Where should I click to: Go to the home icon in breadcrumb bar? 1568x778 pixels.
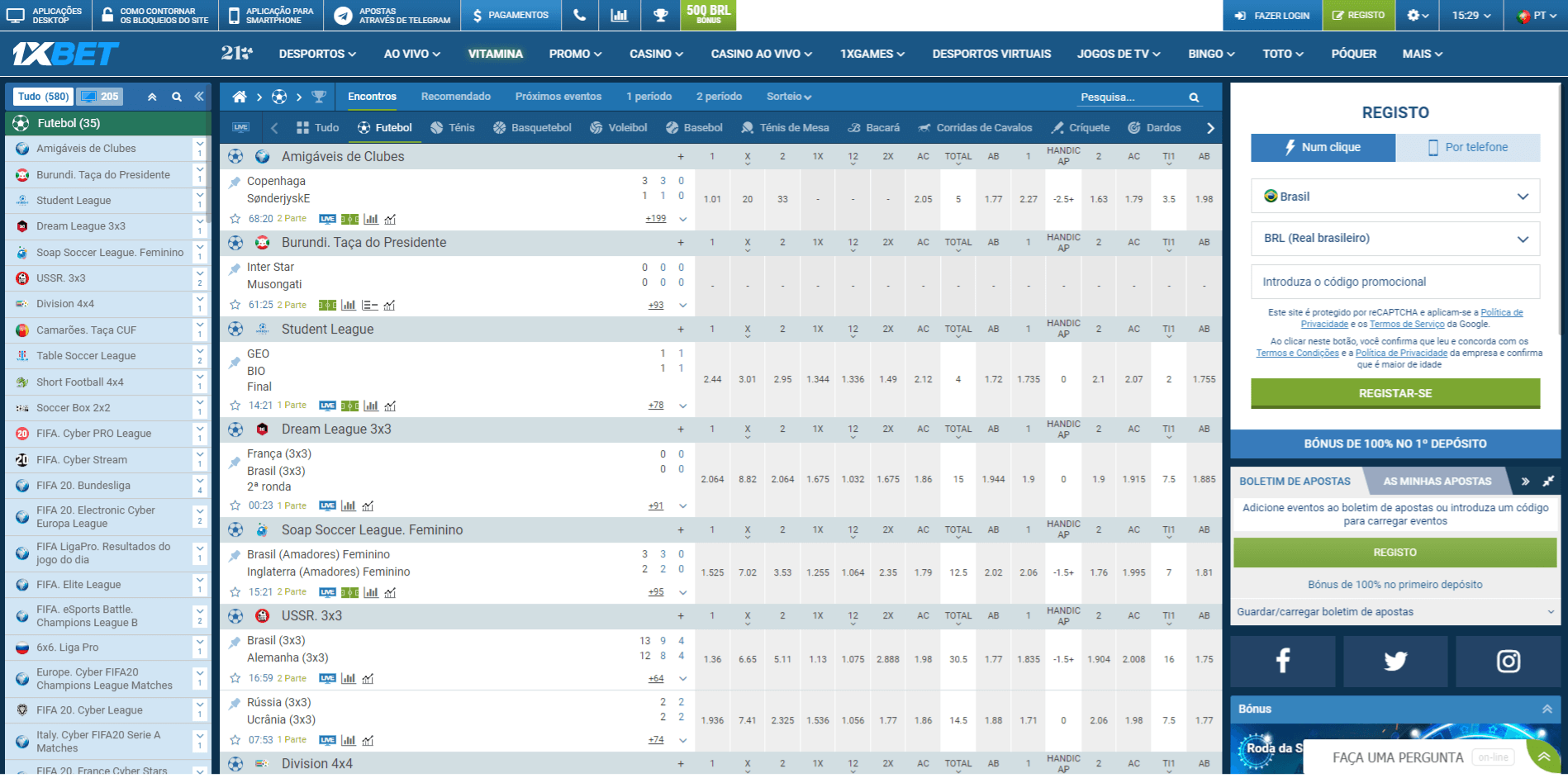click(240, 97)
